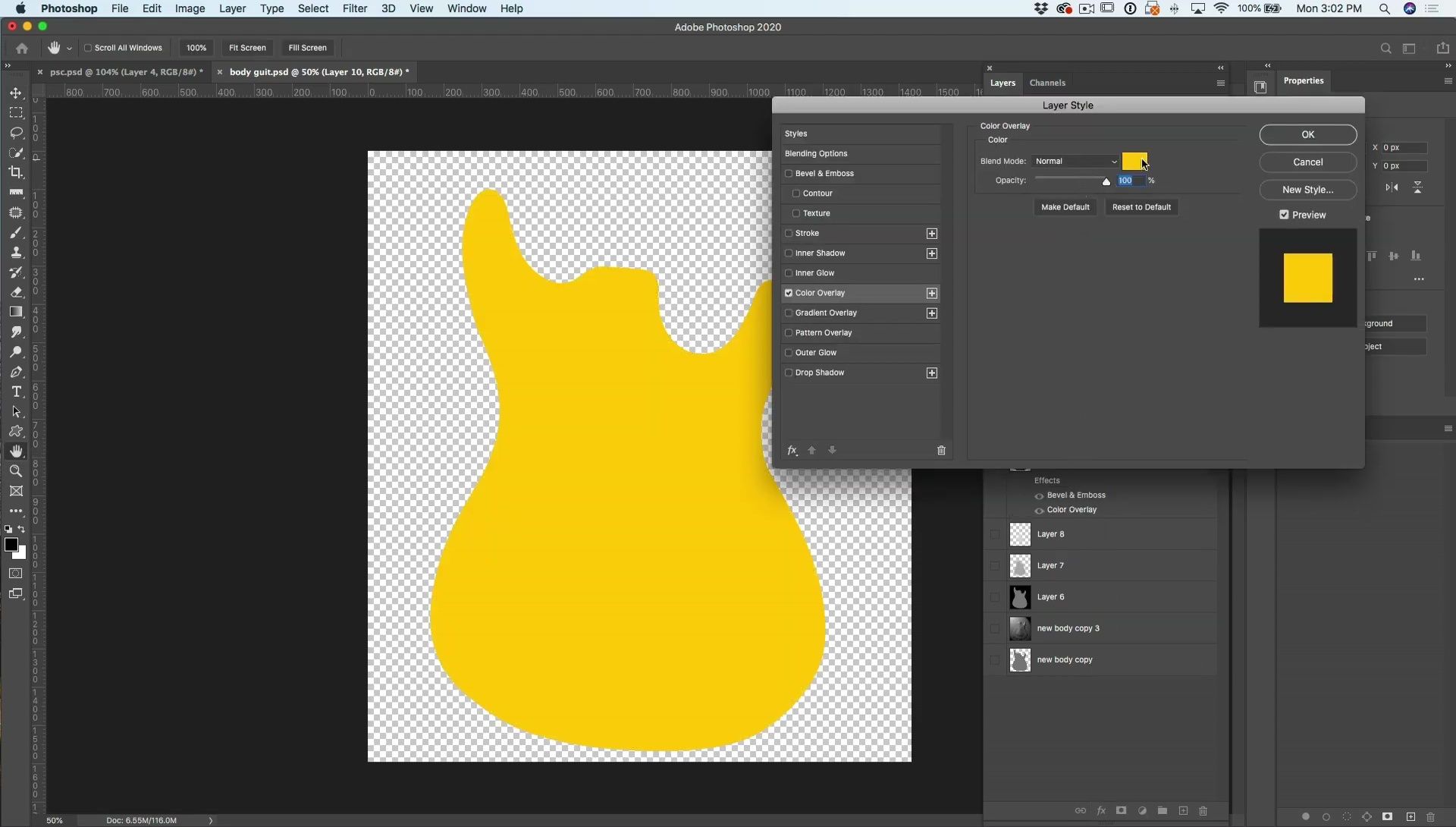1456x827 pixels.
Task: Select Layer 6 thumbnail
Action: (x=1020, y=597)
